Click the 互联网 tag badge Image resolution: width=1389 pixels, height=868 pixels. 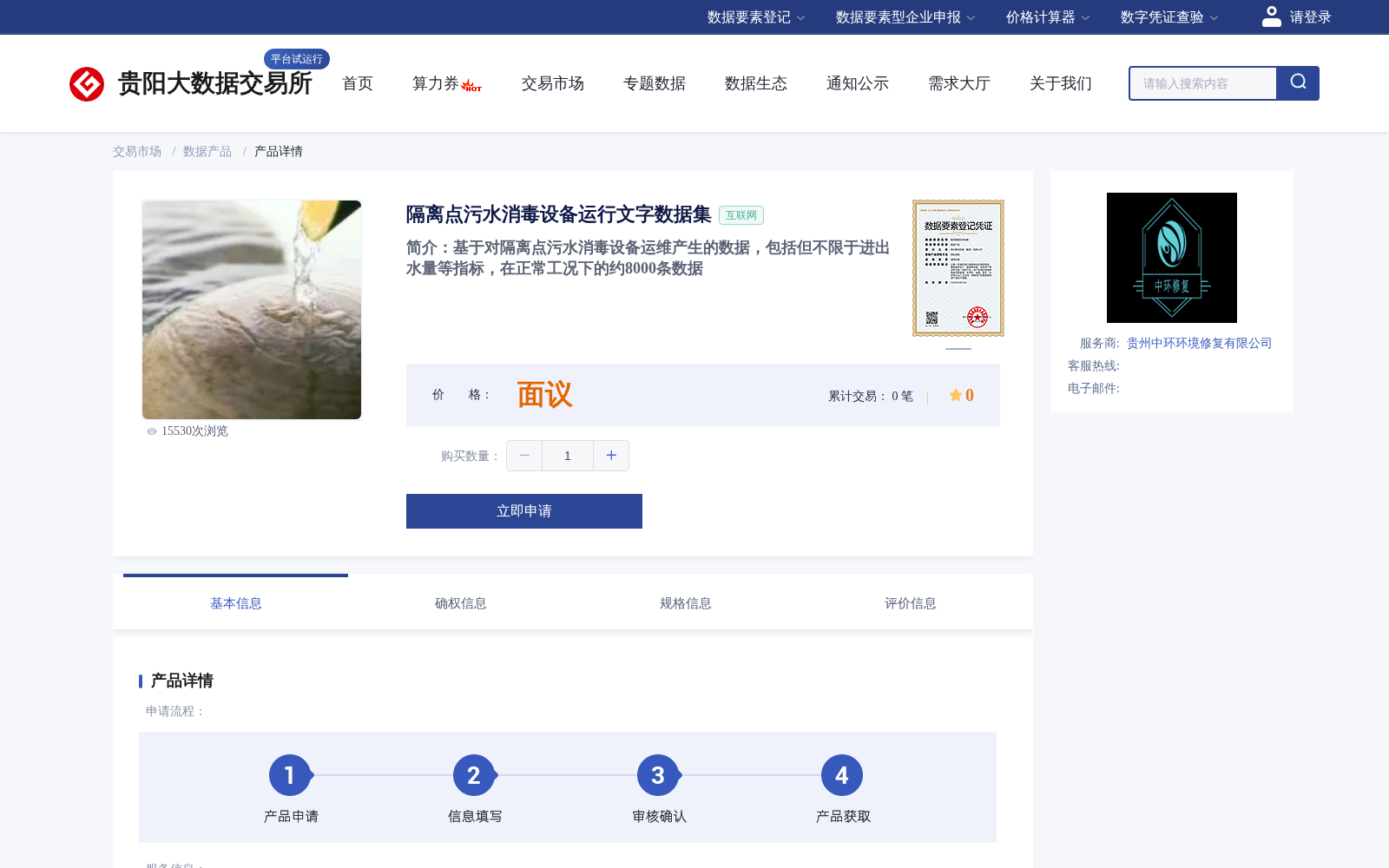click(741, 215)
